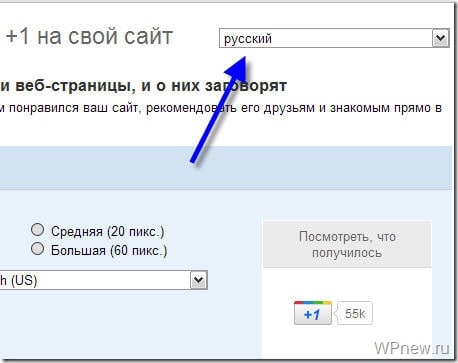Select the Средняя (20 пикс.) radio button
458x363 pixels.
pos(37,230)
